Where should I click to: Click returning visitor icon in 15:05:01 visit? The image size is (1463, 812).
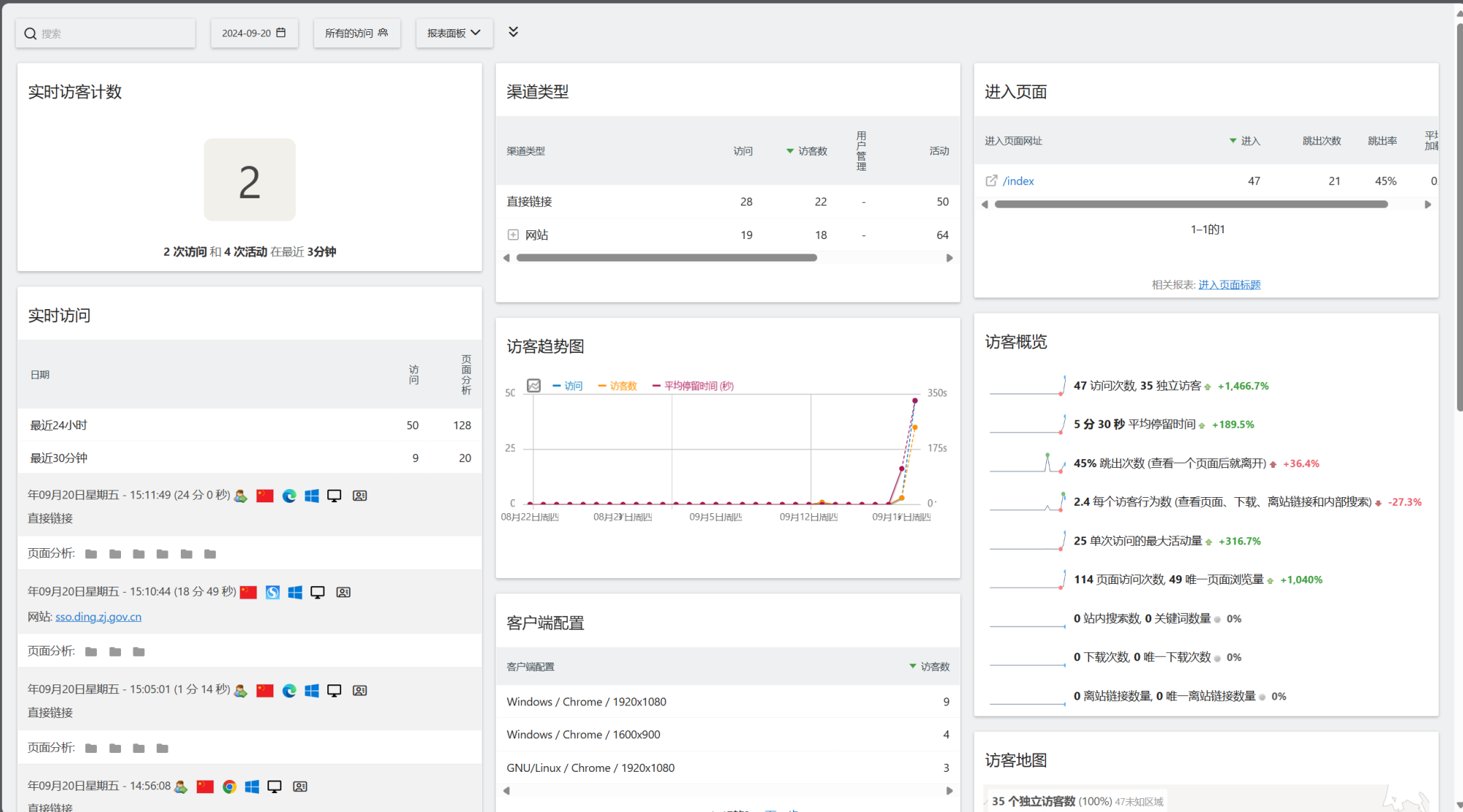tap(241, 690)
